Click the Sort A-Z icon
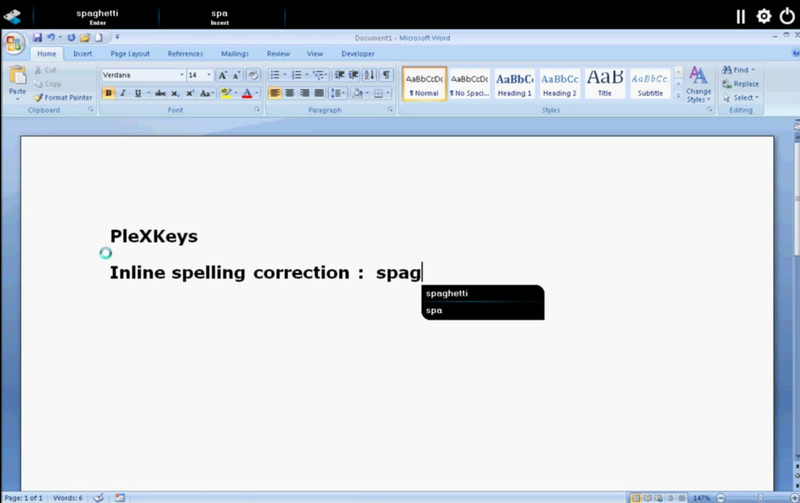 (x=370, y=75)
